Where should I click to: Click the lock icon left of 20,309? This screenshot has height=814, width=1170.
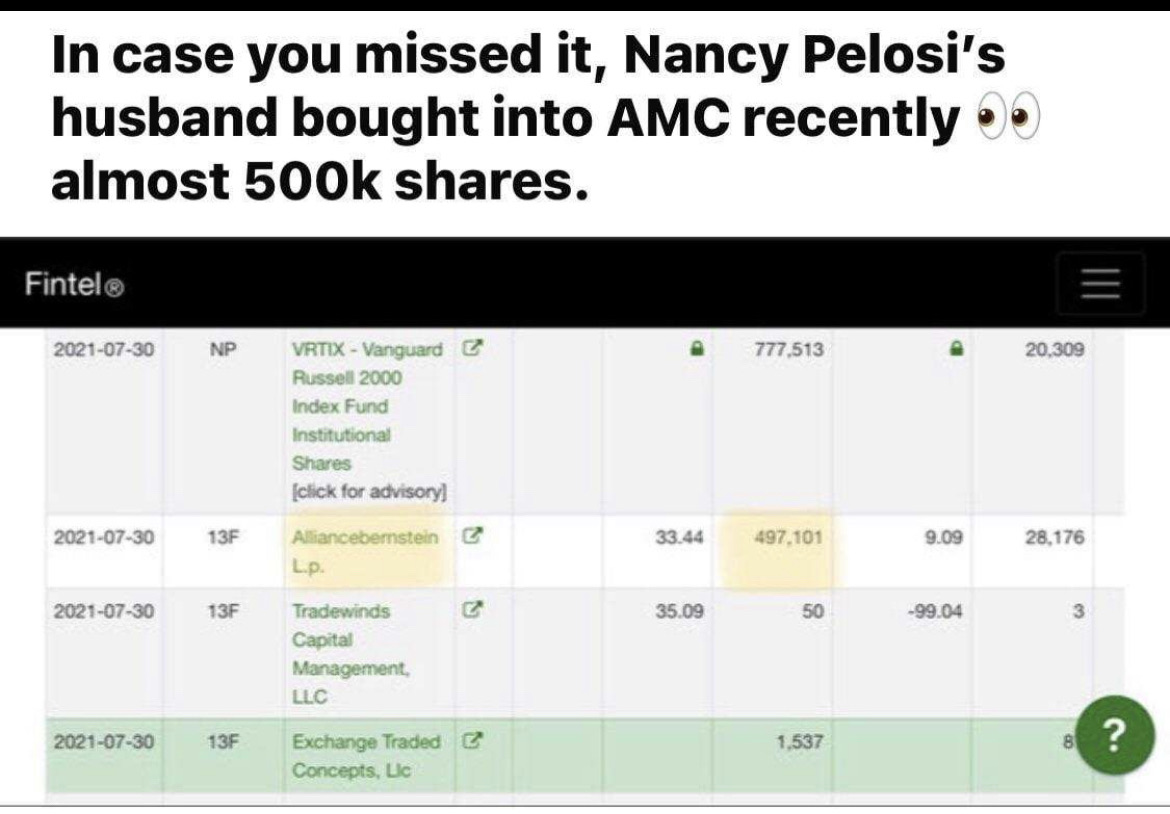point(957,350)
